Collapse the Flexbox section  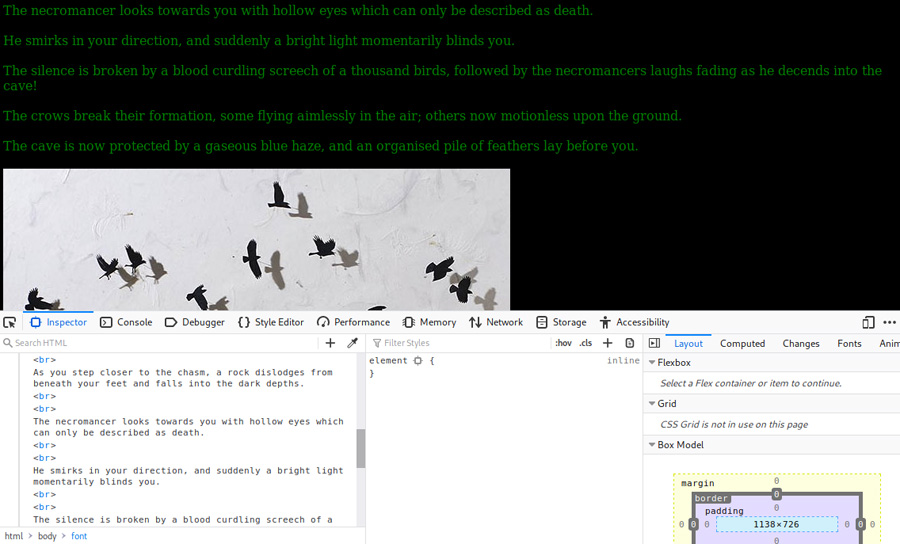pos(652,363)
